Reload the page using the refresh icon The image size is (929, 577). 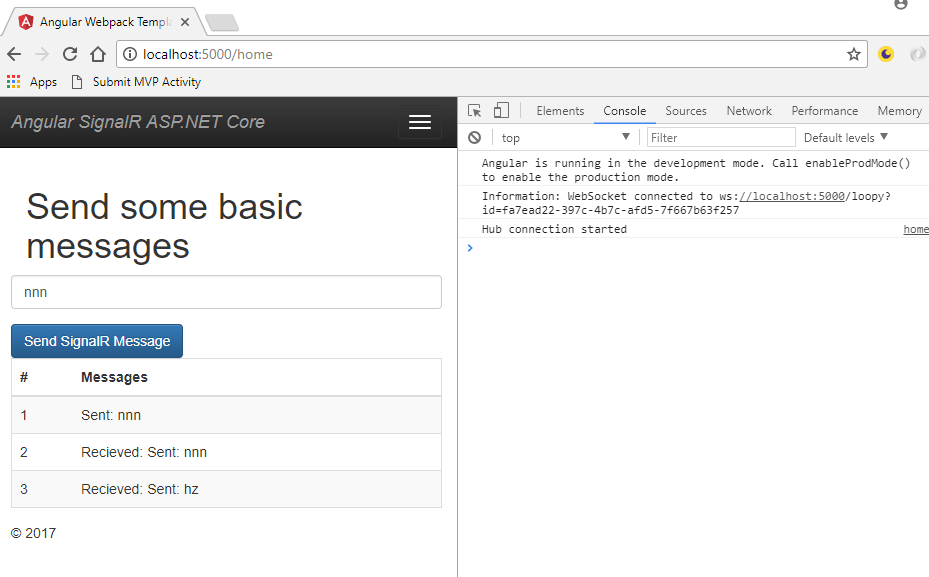click(70, 55)
